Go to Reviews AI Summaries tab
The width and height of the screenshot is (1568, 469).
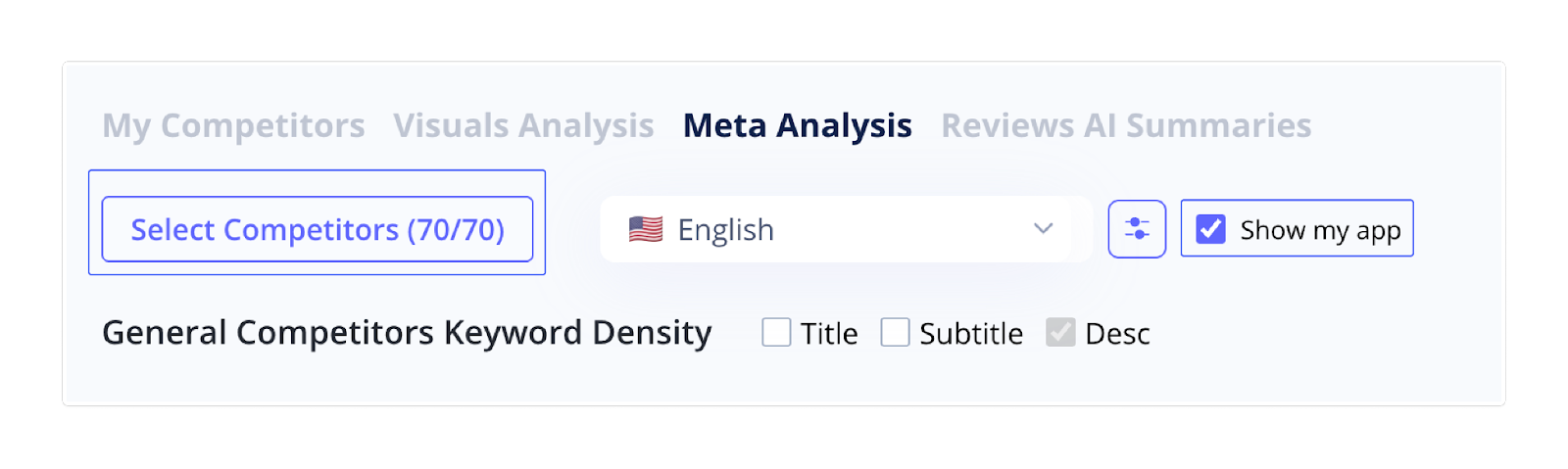click(1126, 125)
